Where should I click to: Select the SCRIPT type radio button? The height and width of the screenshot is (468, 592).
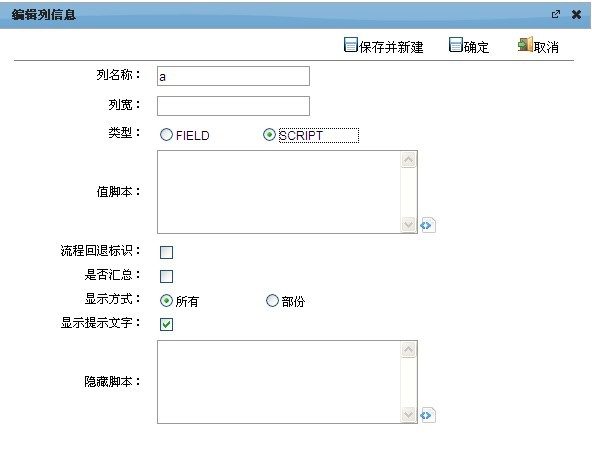[x=269, y=135]
